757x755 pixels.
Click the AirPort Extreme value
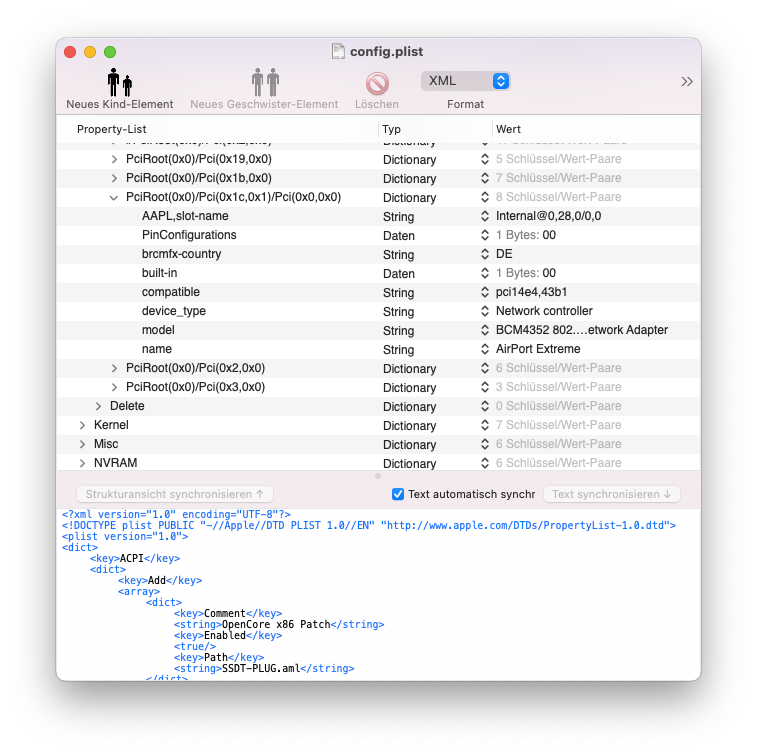click(x=538, y=349)
